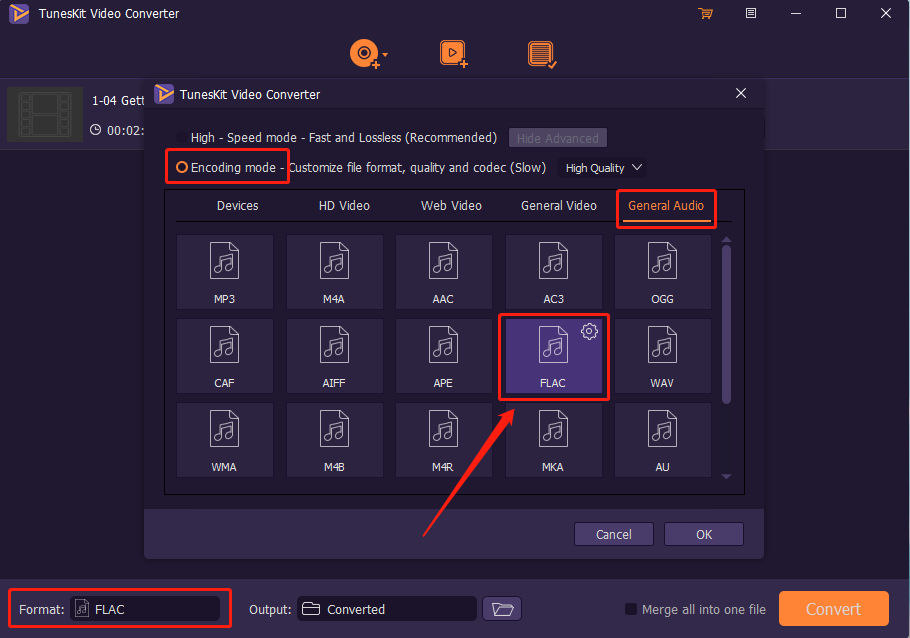Select the MKA audio format

553,440
